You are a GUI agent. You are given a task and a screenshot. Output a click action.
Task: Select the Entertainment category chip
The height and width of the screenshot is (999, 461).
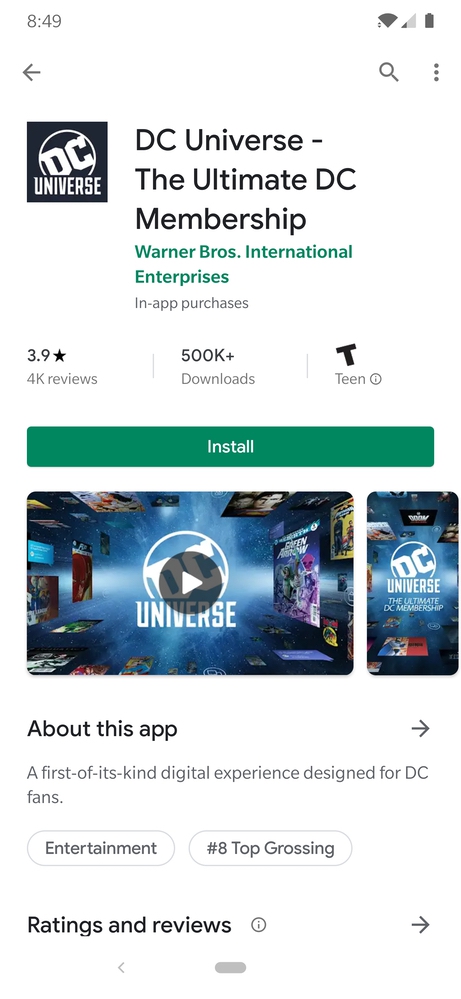pyautogui.click(x=101, y=848)
